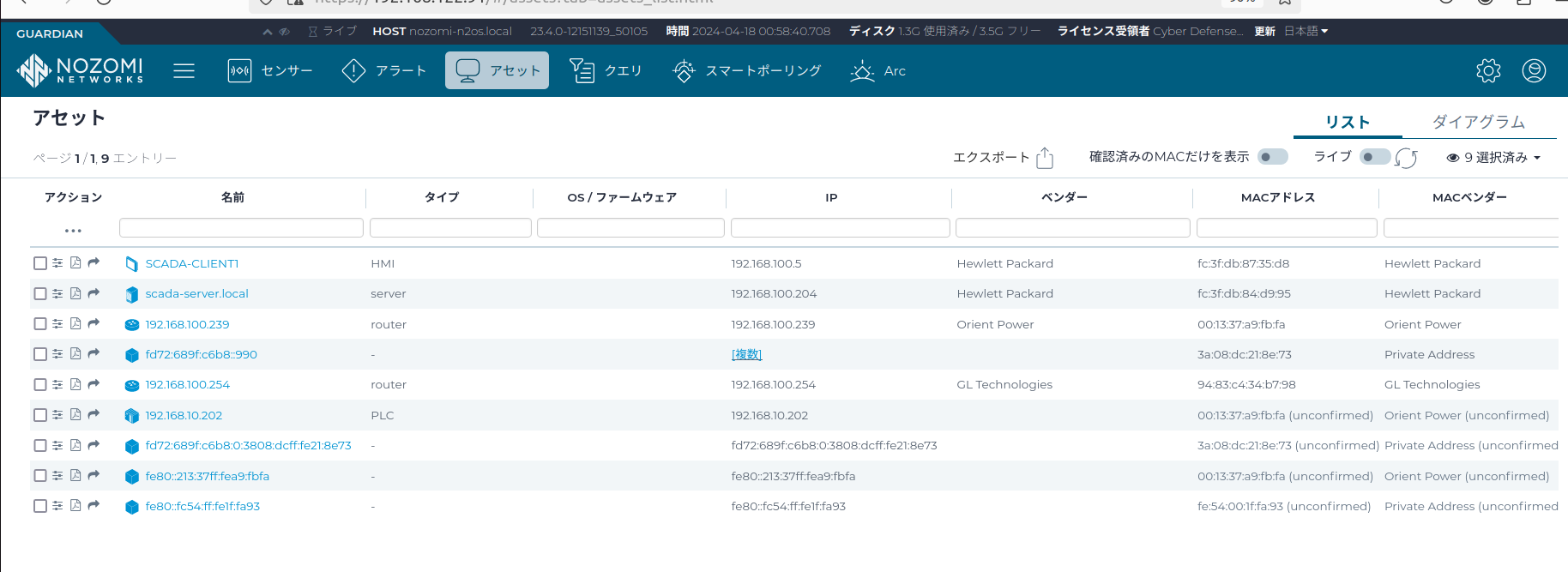Open the アラート menu

(384, 70)
